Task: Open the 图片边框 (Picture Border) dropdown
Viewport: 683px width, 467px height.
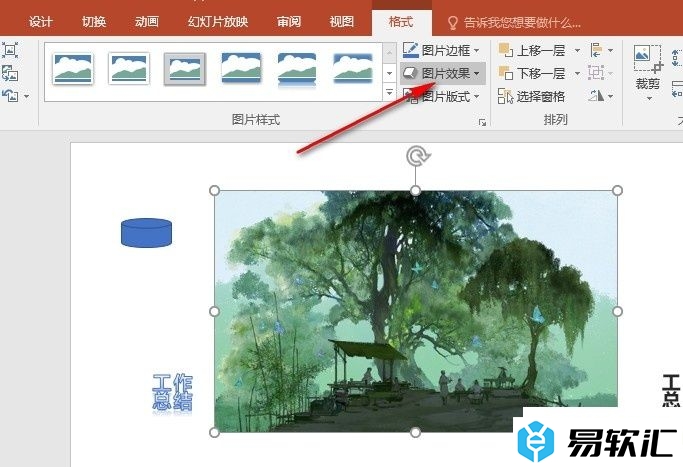Action: pos(442,49)
